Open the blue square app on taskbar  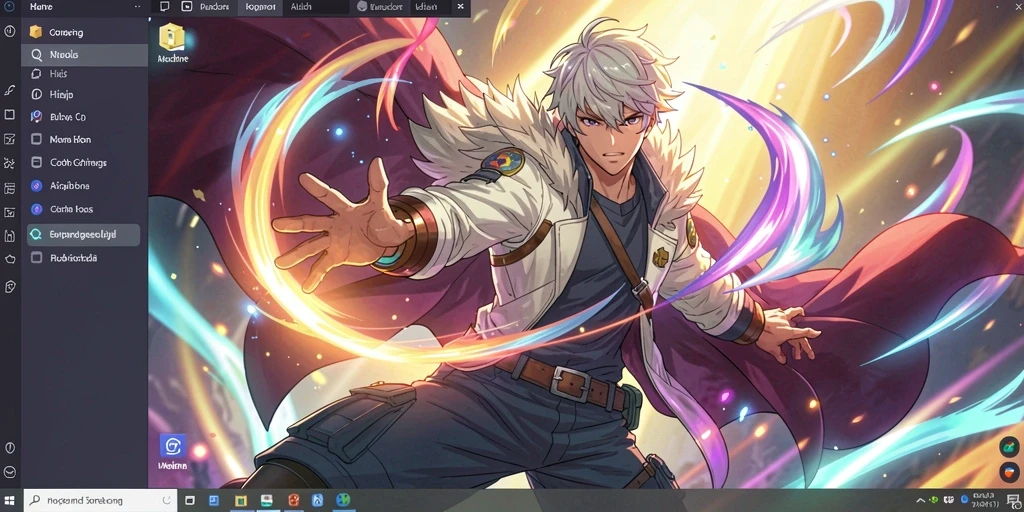[x=214, y=501]
